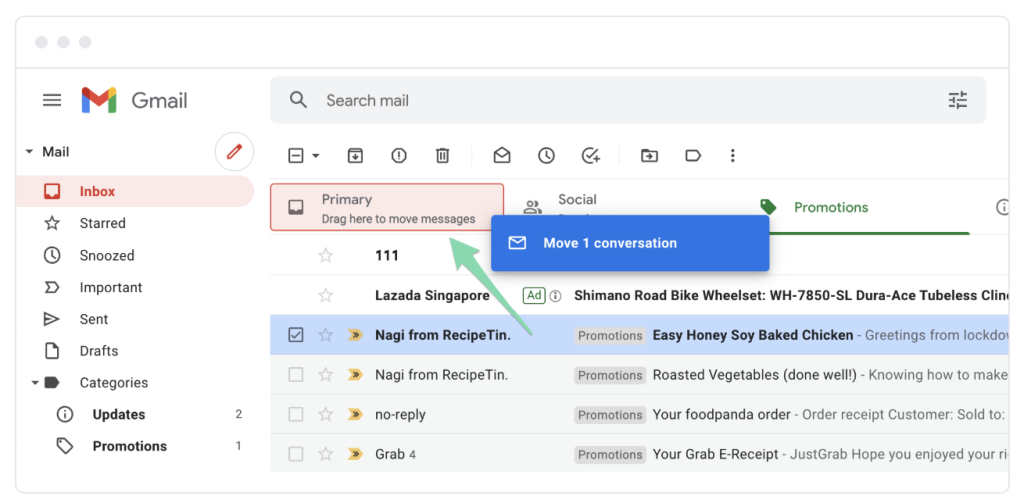Open Your foodpanda order email

[x=722, y=415]
